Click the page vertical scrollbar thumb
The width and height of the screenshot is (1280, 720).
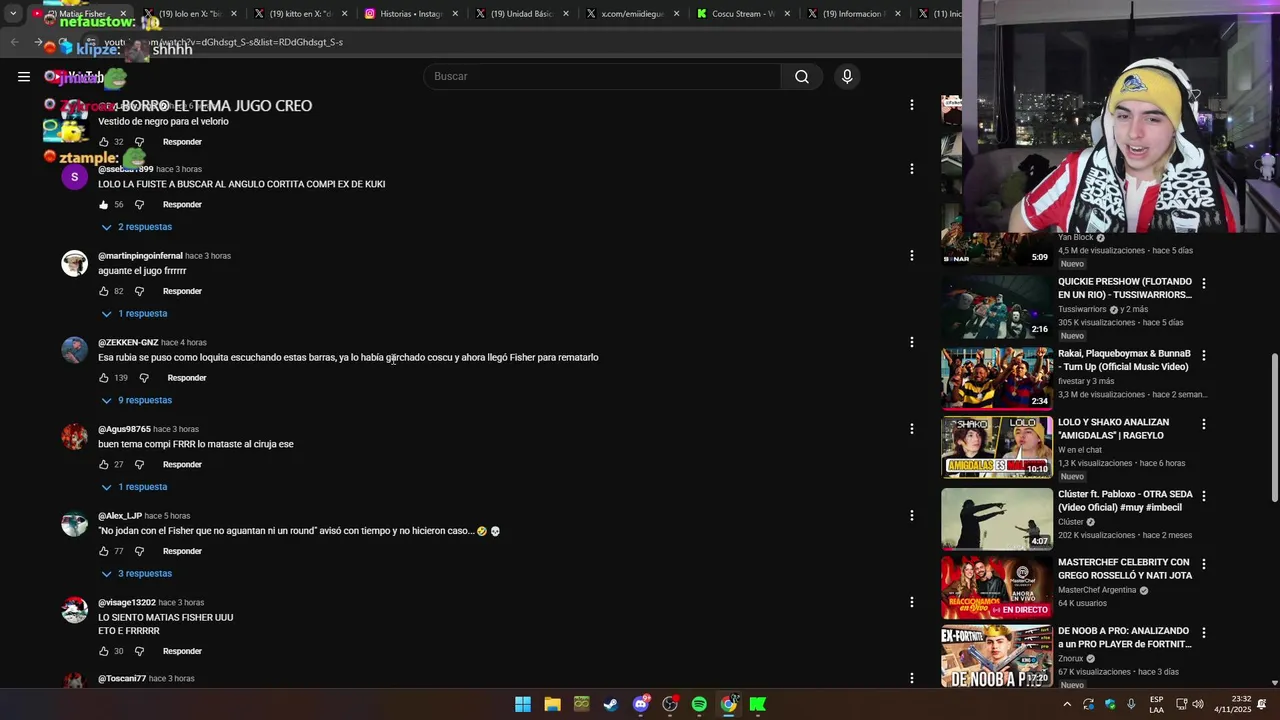pyautogui.click(x=1274, y=427)
